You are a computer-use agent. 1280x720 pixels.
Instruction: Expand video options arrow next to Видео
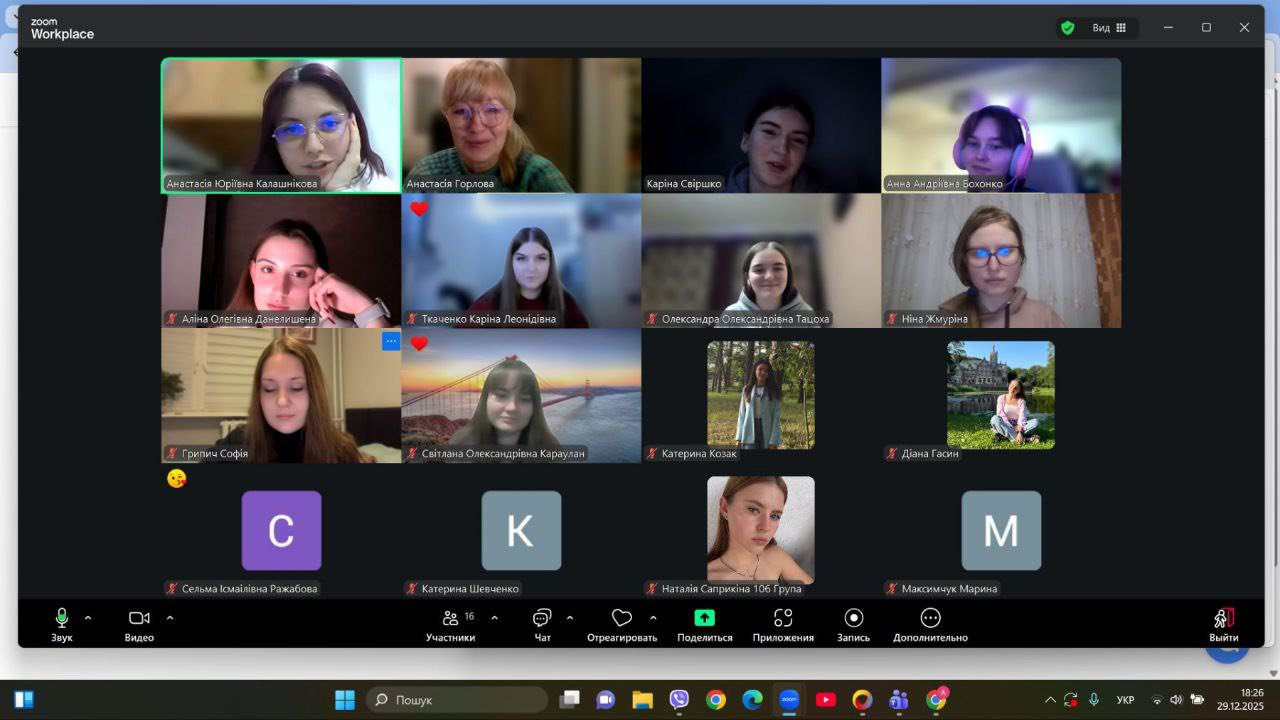[x=170, y=618]
